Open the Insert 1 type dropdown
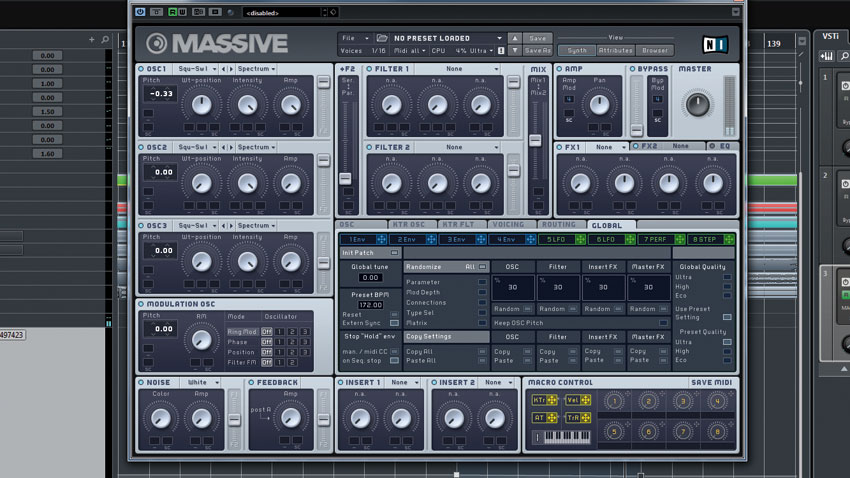 coord(404,383)
